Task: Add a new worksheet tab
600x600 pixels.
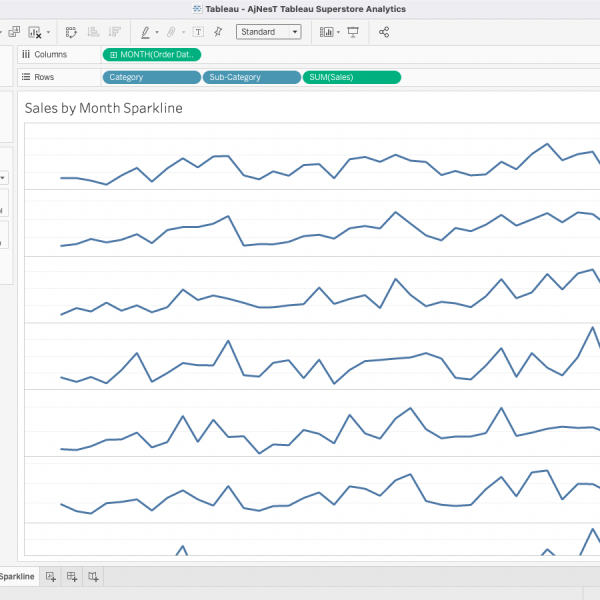Action: click(51, 576)
